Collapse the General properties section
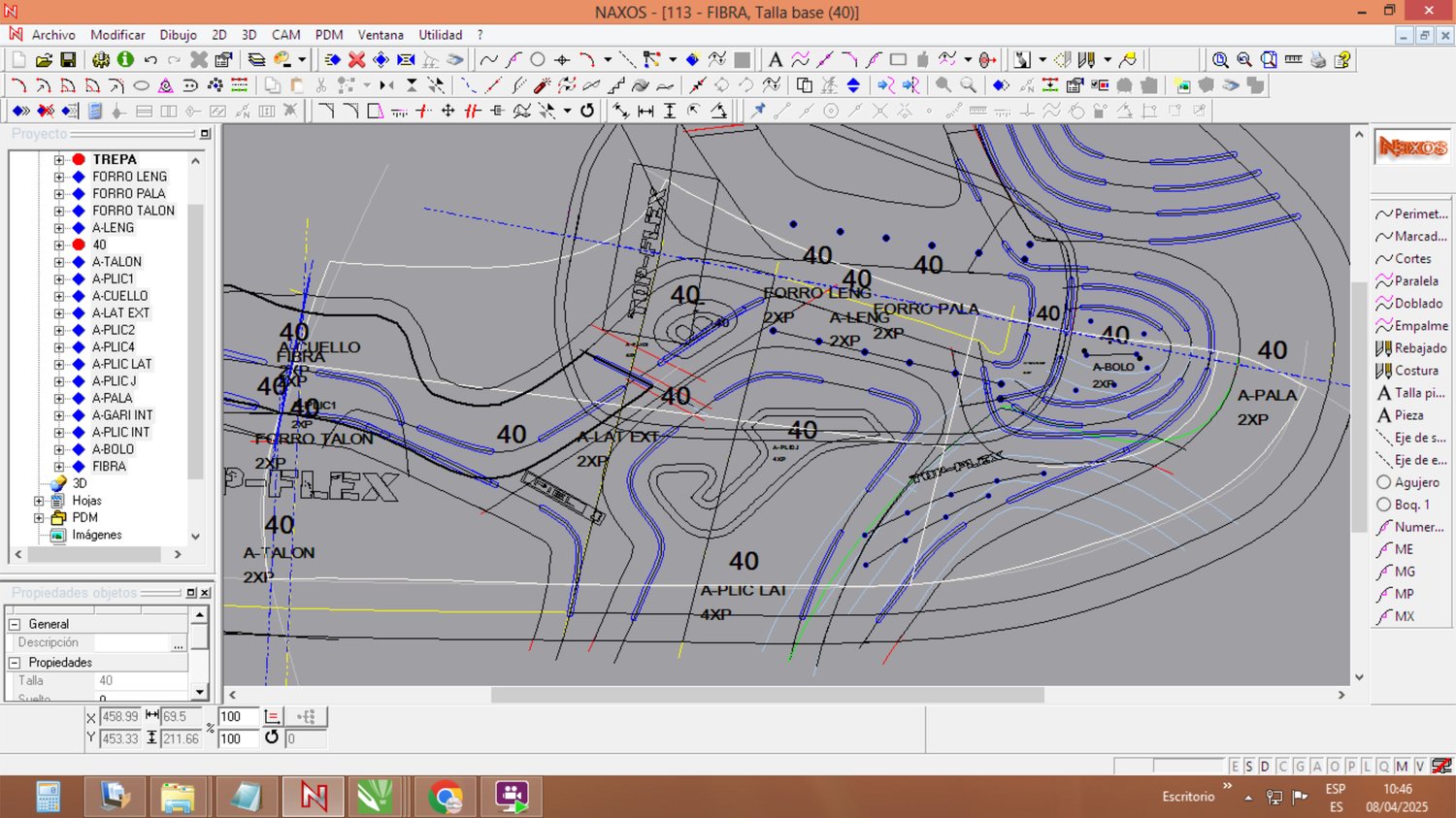The height and width of the screenshot is (818, 1456). click(x=15, y=624)
